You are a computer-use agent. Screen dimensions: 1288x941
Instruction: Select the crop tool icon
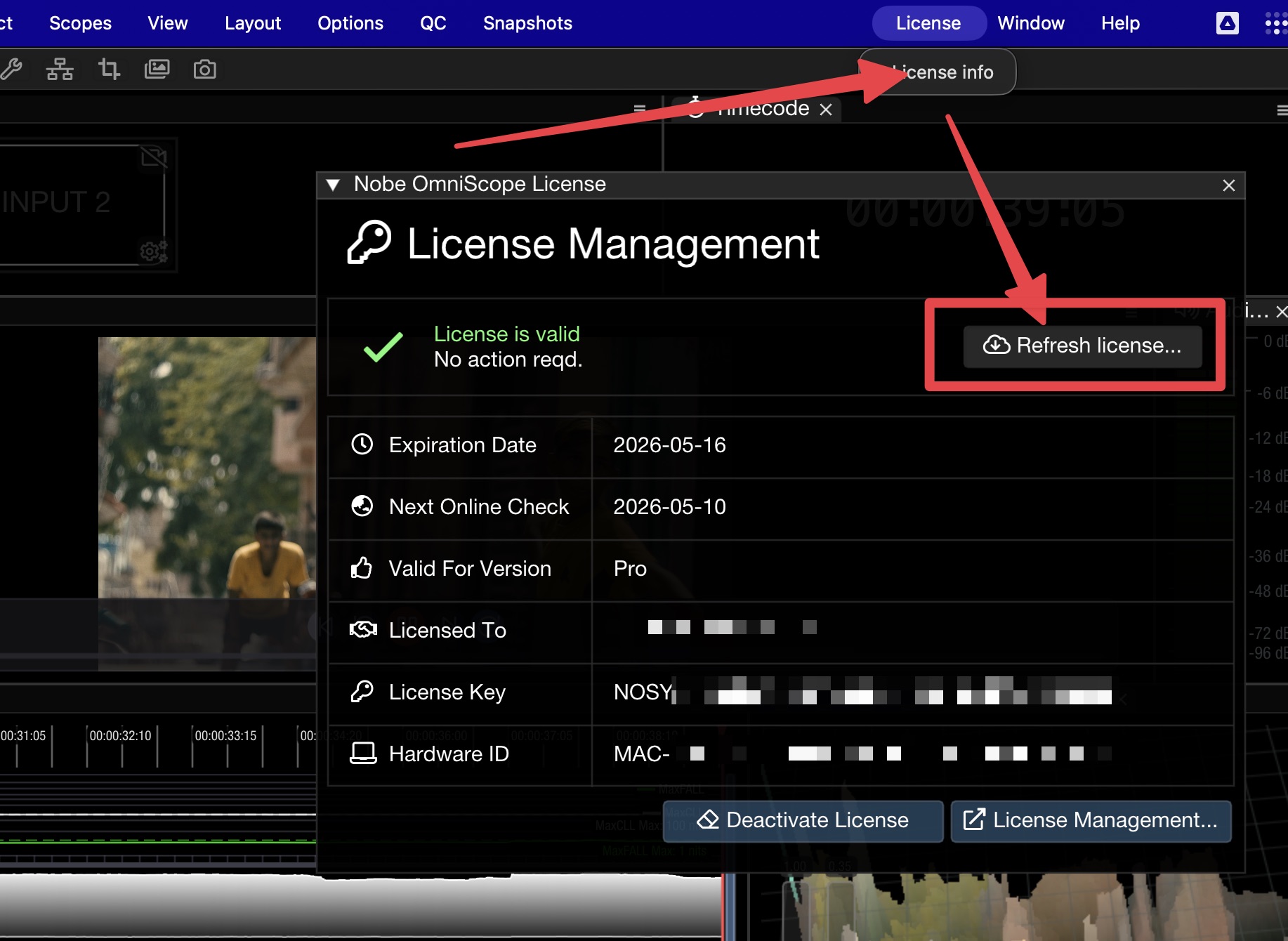[109, 69]
